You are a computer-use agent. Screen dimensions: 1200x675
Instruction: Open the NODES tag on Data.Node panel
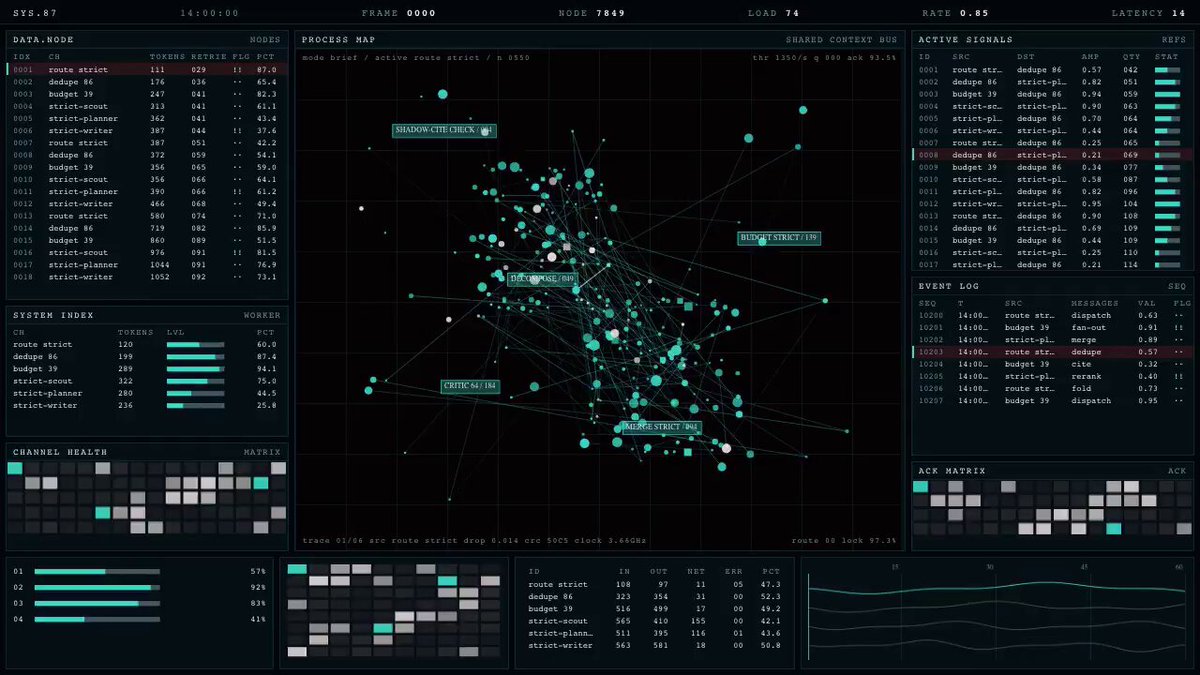[265, 40]
